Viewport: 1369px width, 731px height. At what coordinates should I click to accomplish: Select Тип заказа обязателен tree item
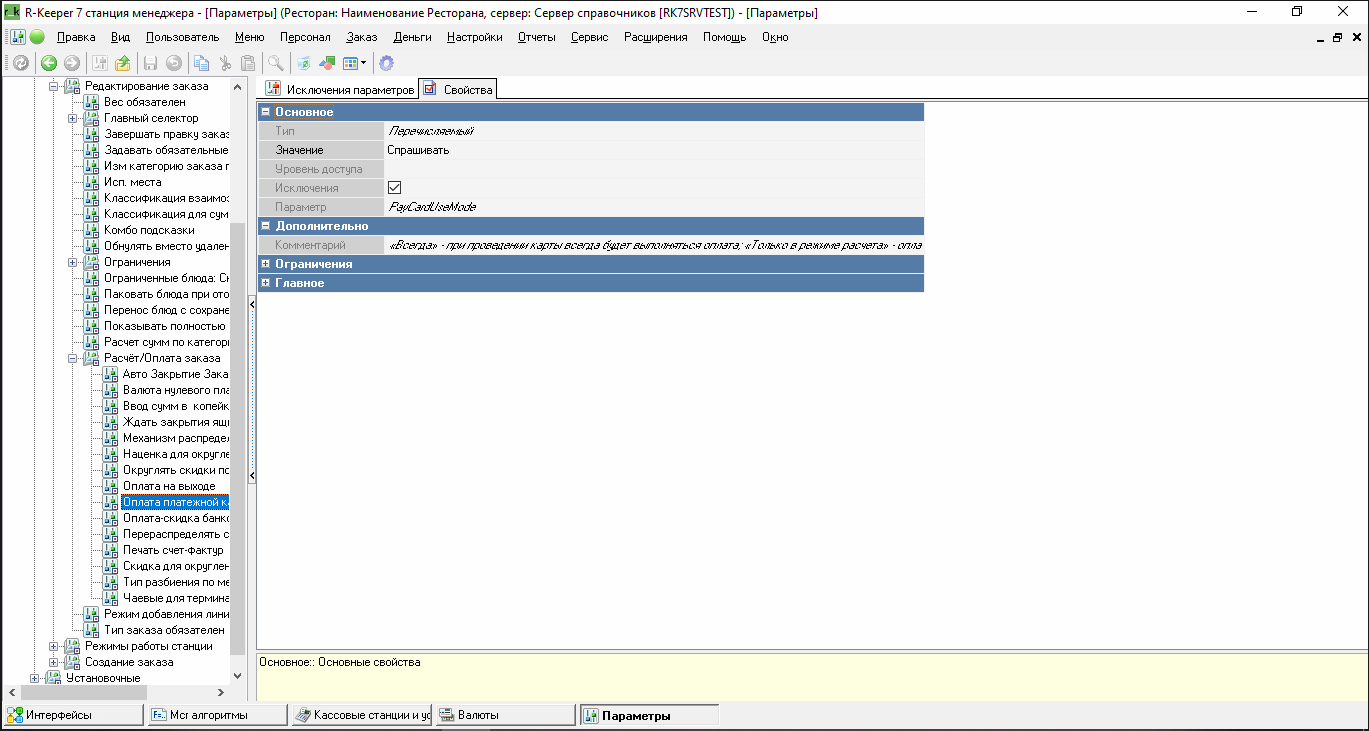tap(164, 630)
